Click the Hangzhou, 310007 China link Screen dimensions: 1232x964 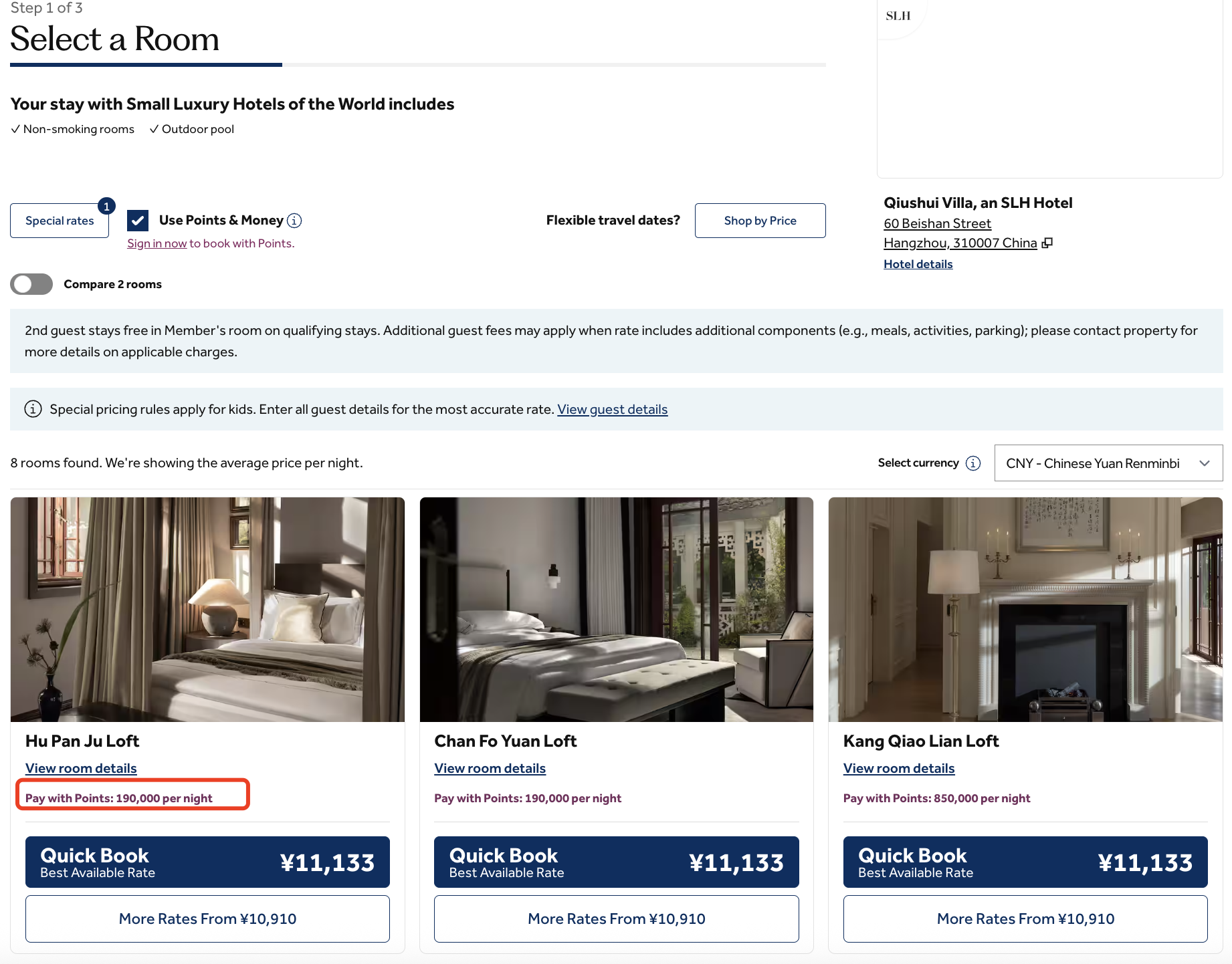pos(960,243)
